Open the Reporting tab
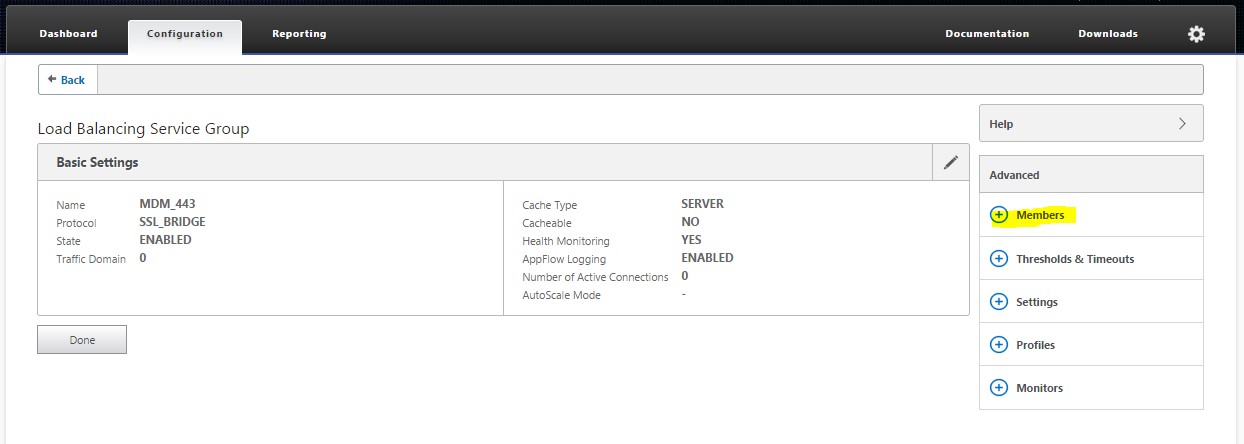 [299, 34]
